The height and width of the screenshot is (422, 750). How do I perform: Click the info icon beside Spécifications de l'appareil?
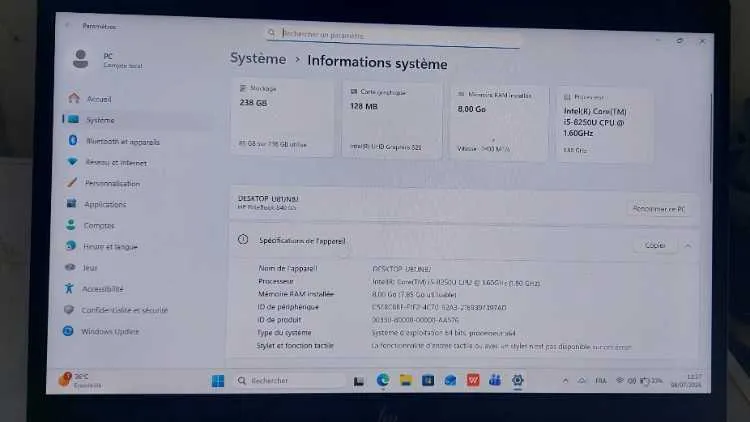tap(243, 239)
